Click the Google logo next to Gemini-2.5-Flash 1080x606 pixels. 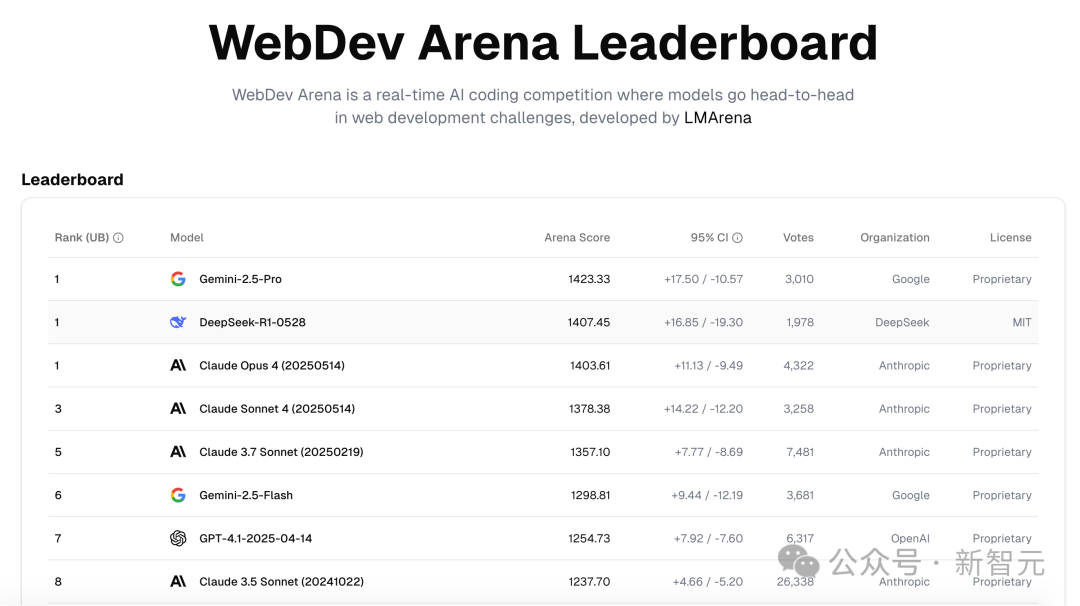tap(178, 495)
